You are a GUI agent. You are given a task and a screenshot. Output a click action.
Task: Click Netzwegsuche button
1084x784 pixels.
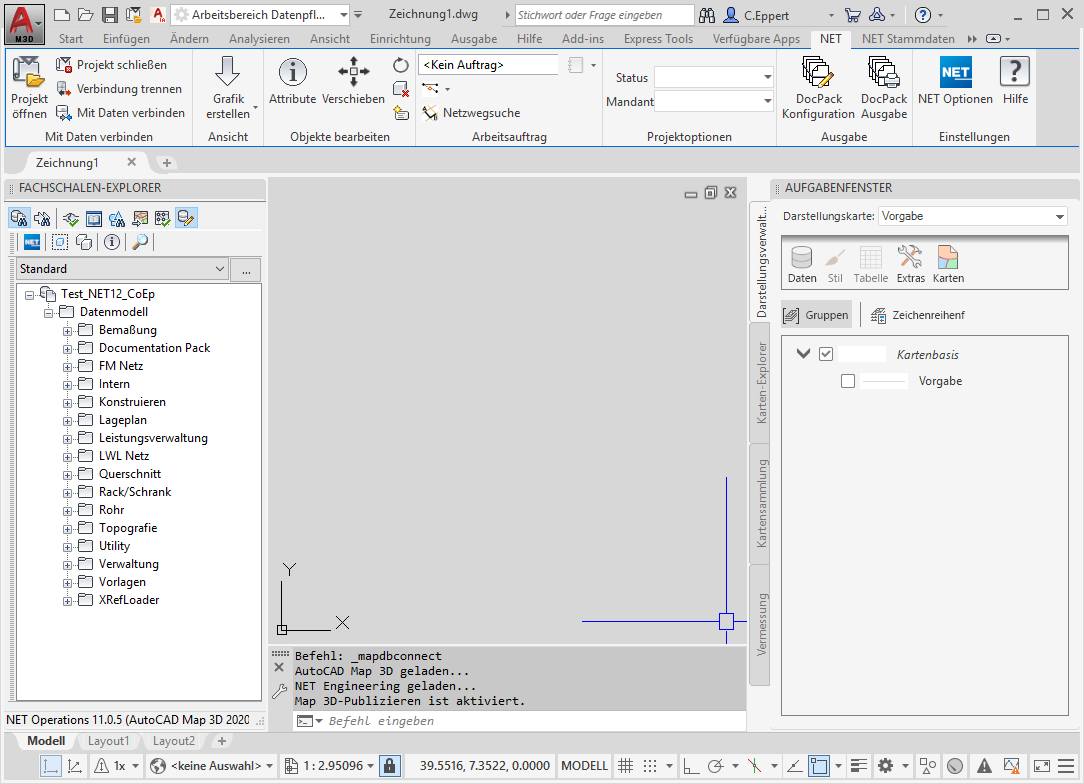471,113
